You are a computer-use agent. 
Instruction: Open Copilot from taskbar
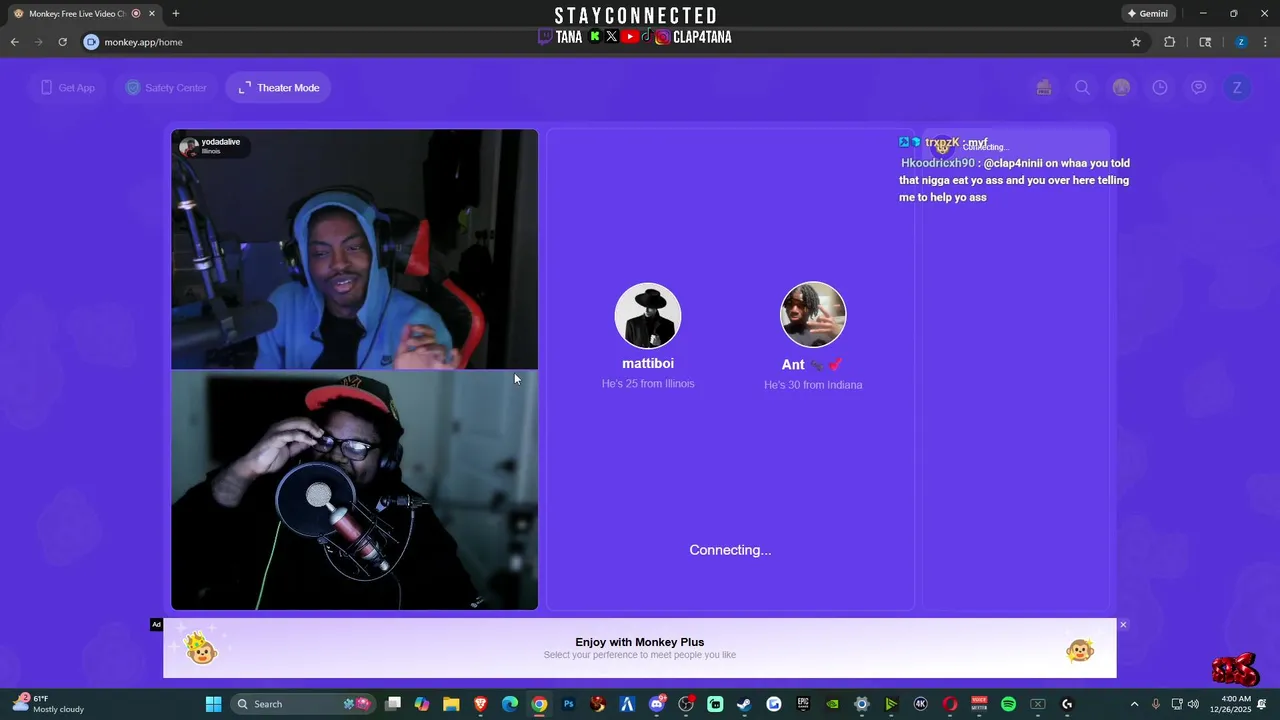point(422,704)
